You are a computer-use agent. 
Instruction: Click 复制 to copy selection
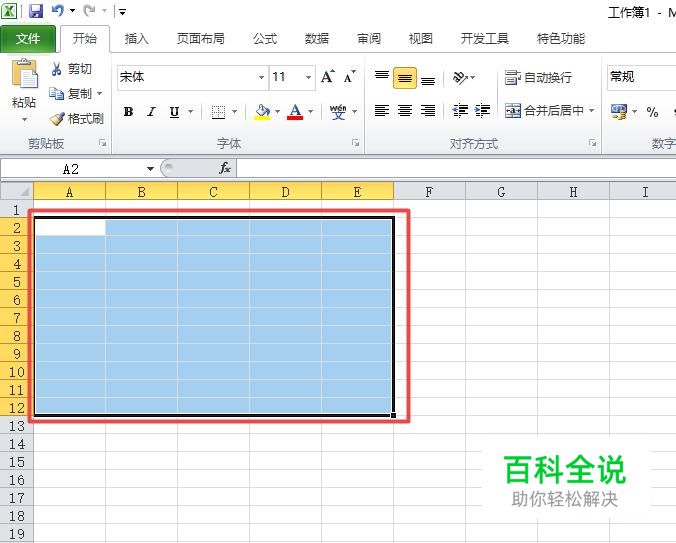(71, 94)
